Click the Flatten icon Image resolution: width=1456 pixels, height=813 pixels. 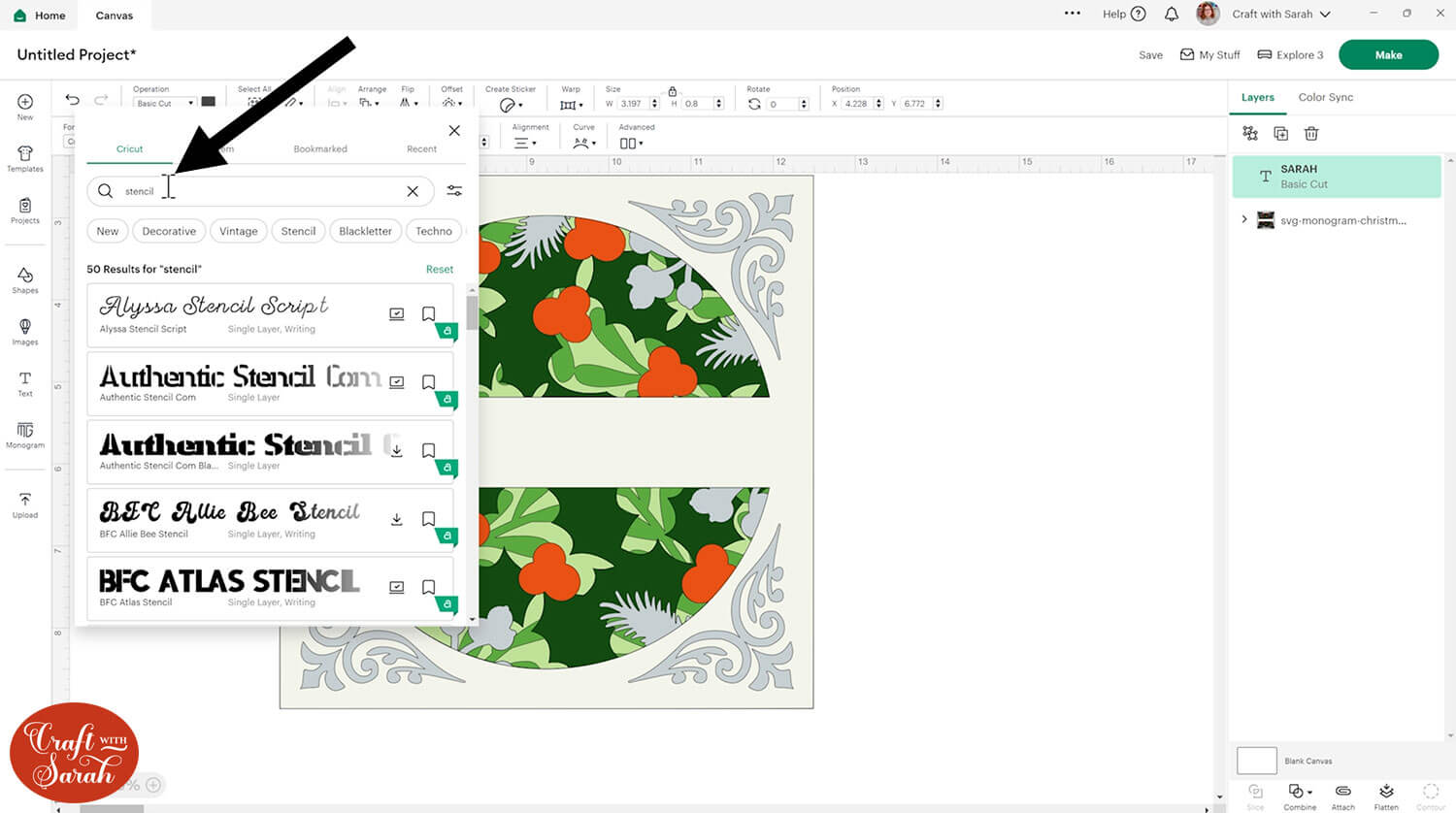1386,796
